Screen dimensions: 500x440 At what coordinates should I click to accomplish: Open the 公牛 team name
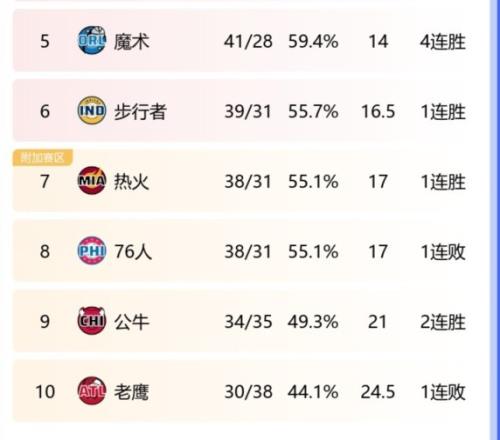click(x=131, y=322)
